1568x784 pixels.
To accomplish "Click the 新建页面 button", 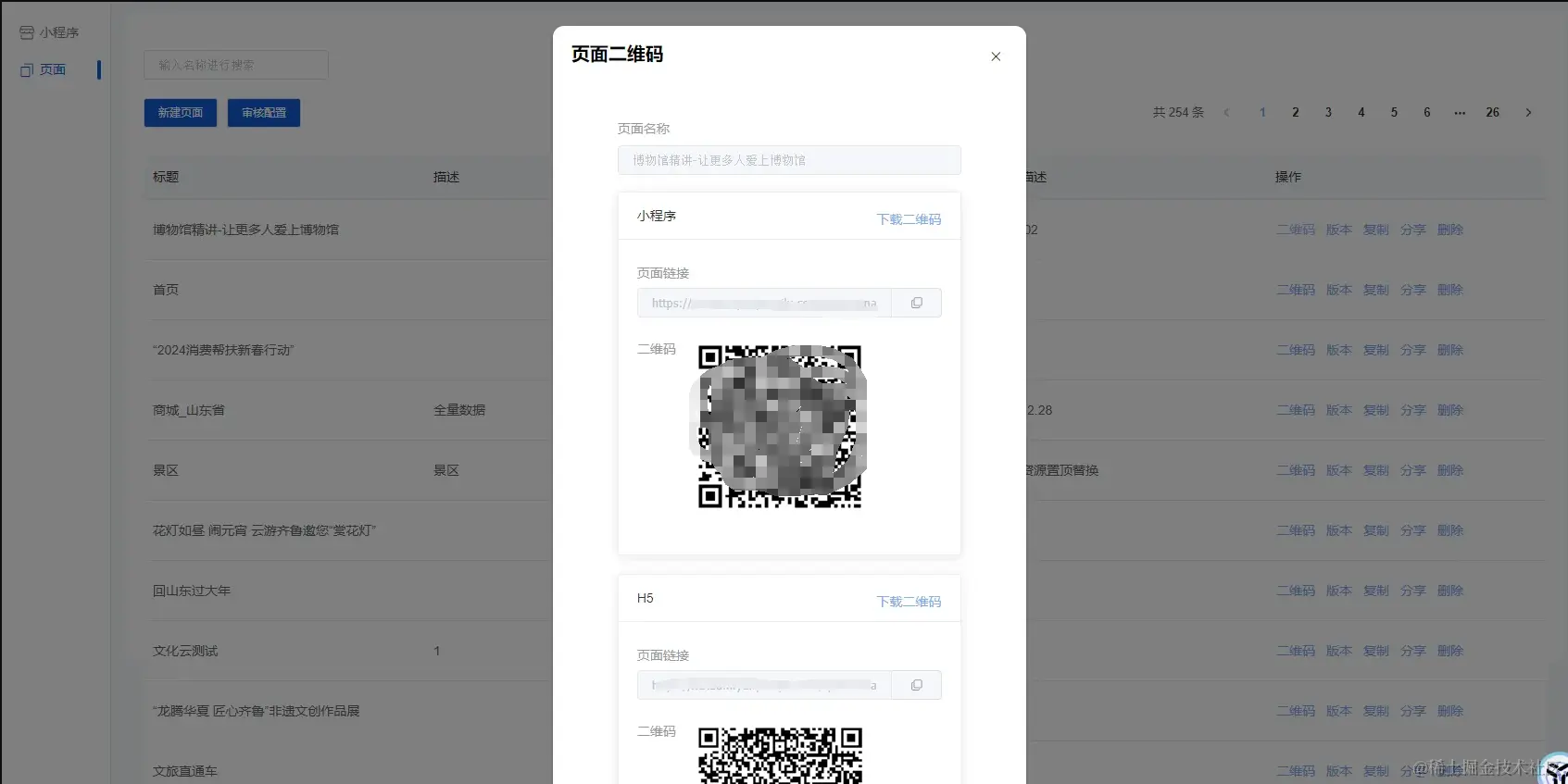I will (x=181, y=112).
